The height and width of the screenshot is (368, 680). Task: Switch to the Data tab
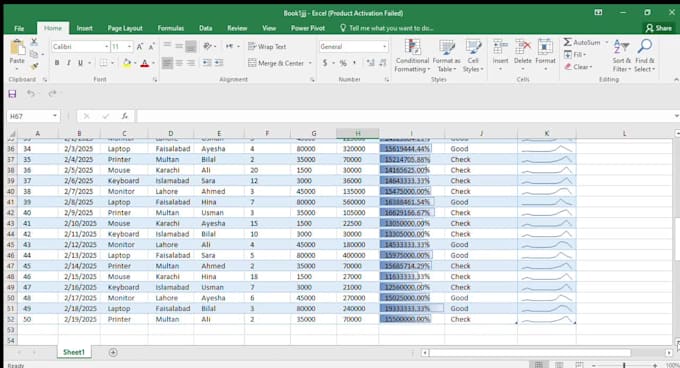206,28
